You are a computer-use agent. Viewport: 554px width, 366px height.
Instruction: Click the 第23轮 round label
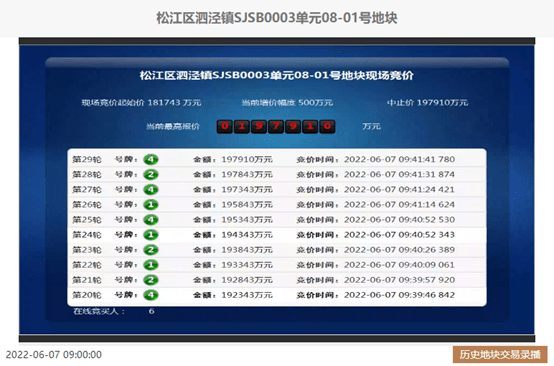pos(87,250)
